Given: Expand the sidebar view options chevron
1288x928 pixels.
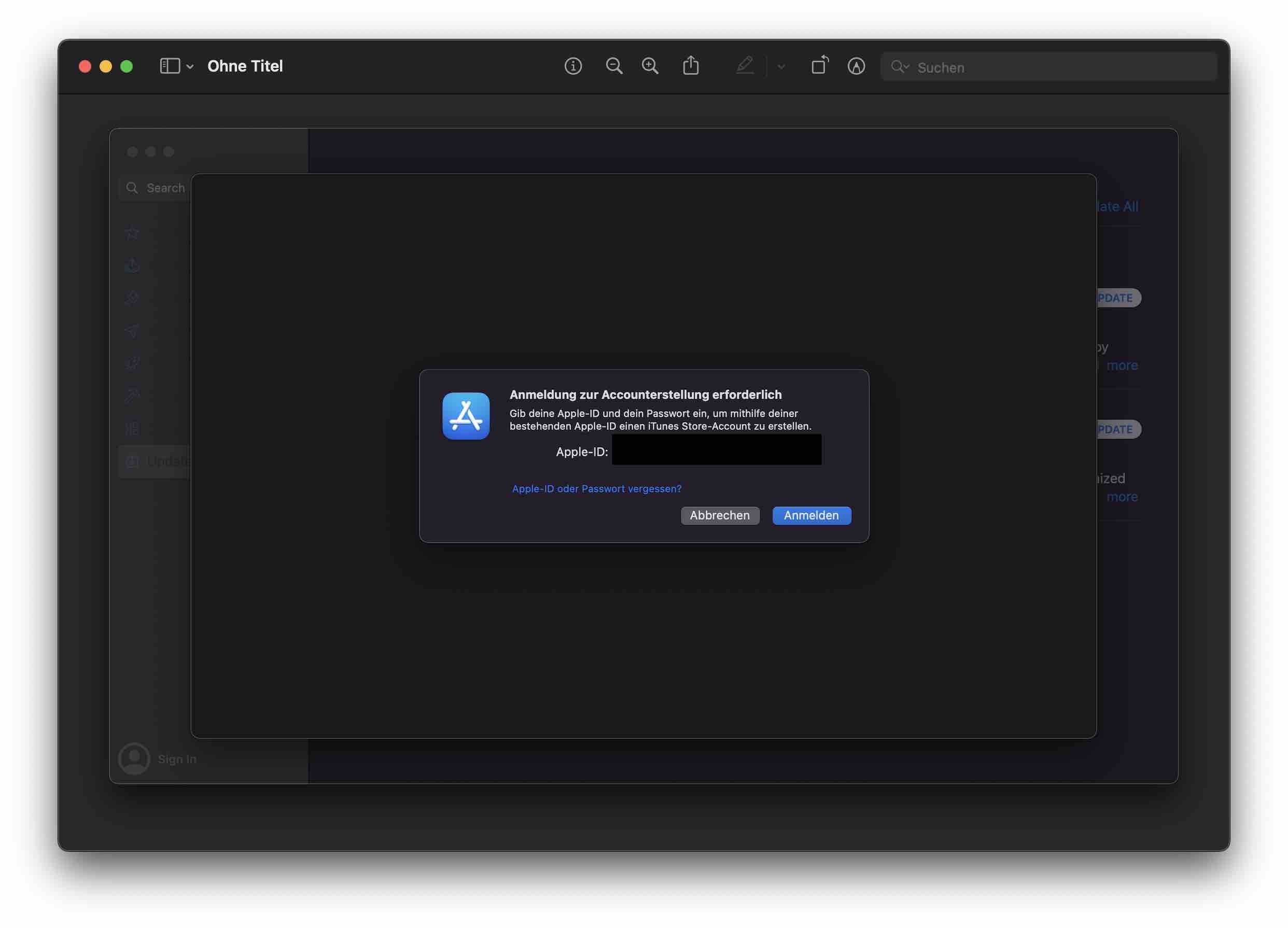Looking at the screenshot, I should point(190,67).
